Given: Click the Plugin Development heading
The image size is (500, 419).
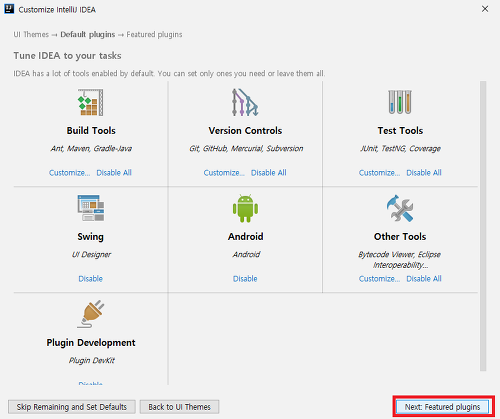Looking at the screenshot, I should pyautogui.click(x=91, y=343).
